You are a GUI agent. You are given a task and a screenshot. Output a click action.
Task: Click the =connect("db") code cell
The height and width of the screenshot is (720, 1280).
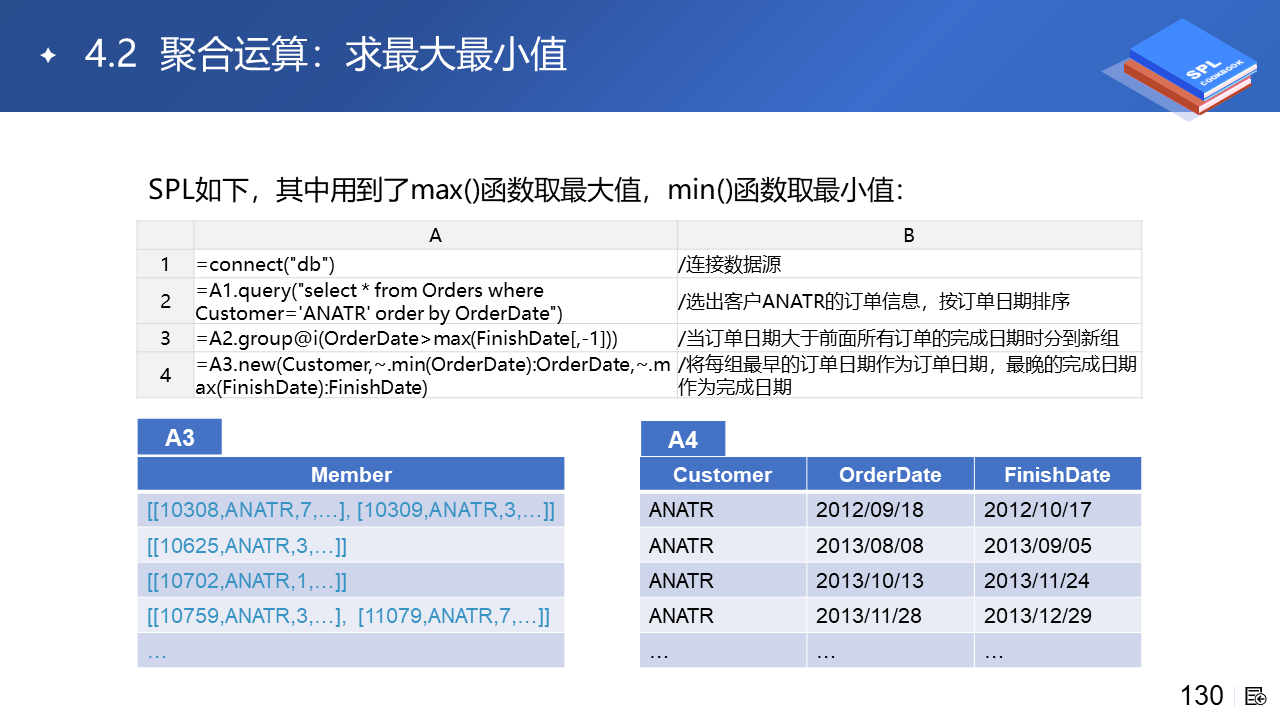pyautogui.click(x=435, y=264)
